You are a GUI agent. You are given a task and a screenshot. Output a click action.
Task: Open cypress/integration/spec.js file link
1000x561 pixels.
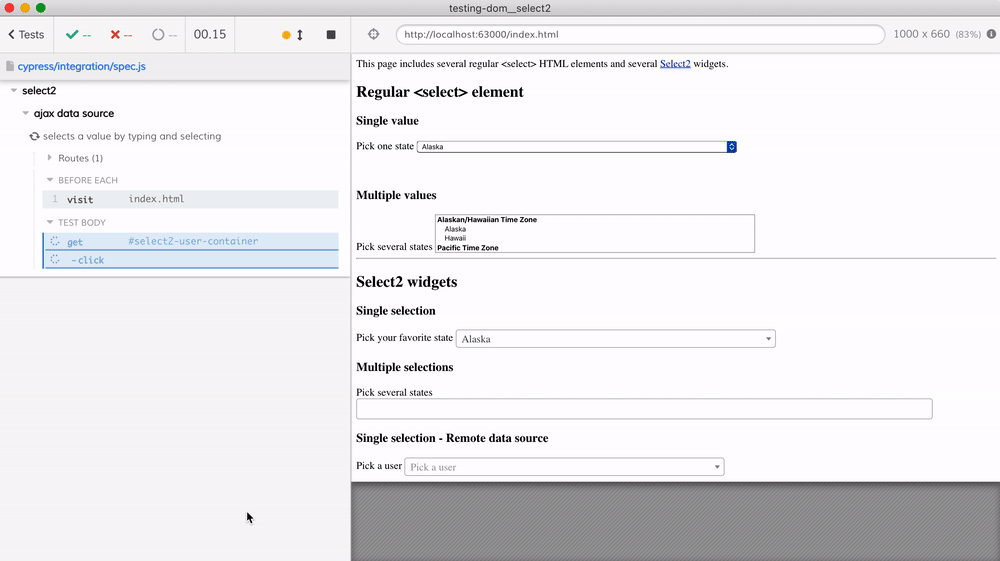(82, 66)
